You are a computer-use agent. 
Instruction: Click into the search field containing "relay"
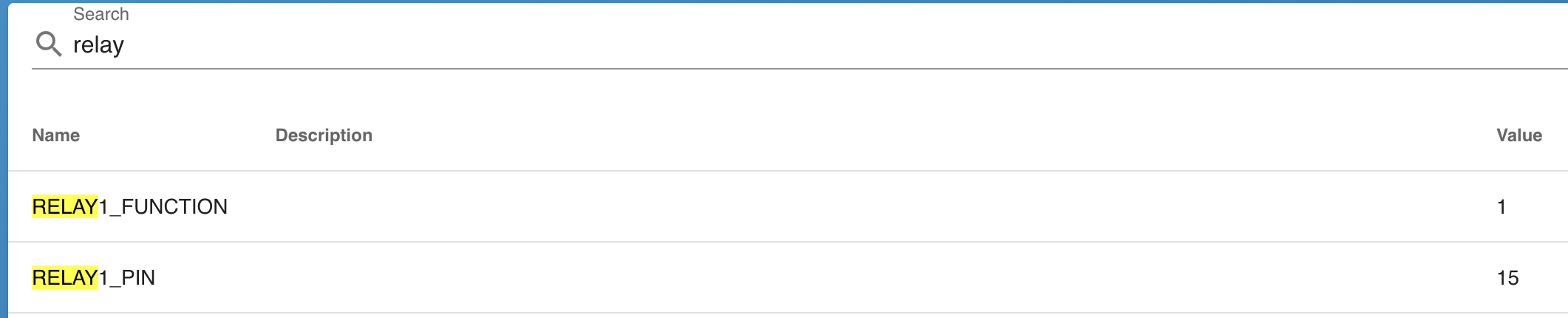(443, 45)
